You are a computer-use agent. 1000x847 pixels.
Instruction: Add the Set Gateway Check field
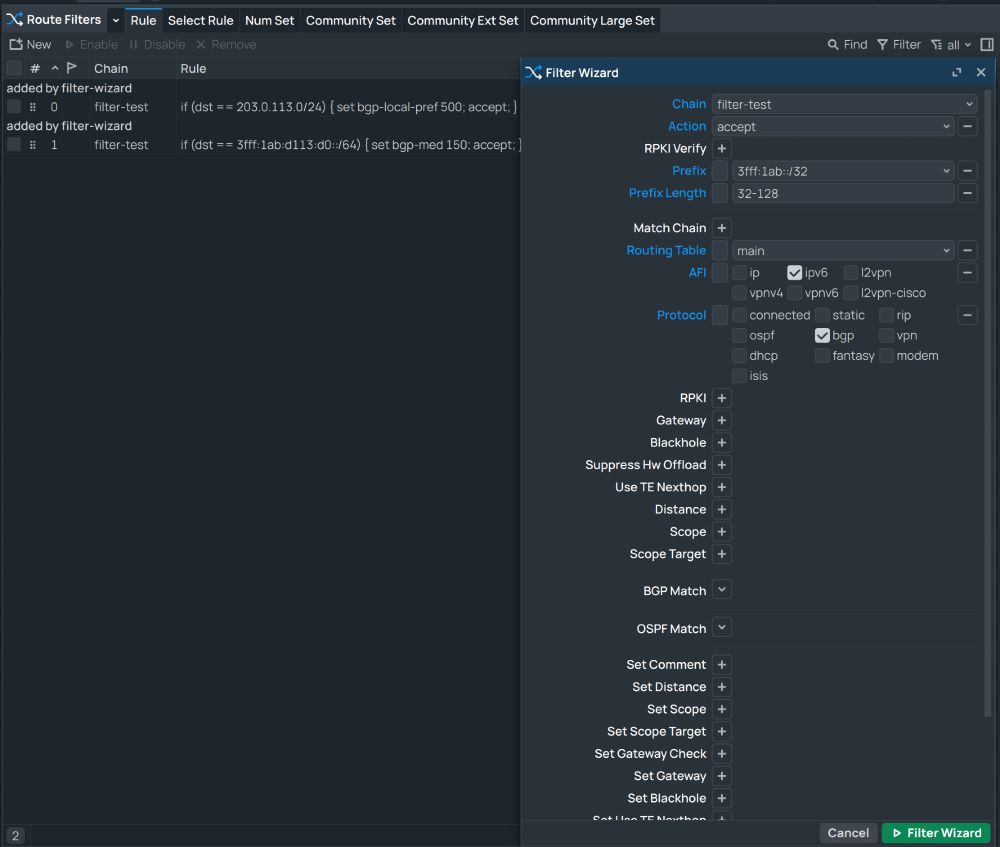(721, 754)
